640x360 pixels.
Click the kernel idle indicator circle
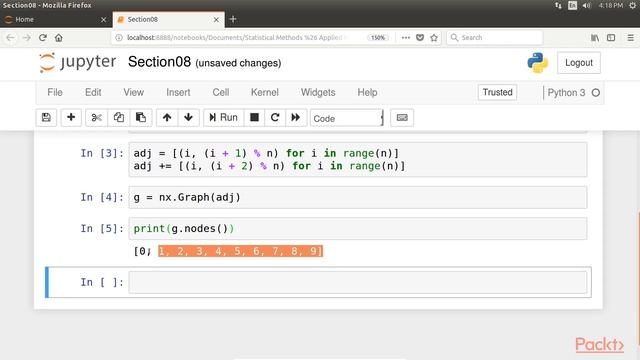(596, 93)
